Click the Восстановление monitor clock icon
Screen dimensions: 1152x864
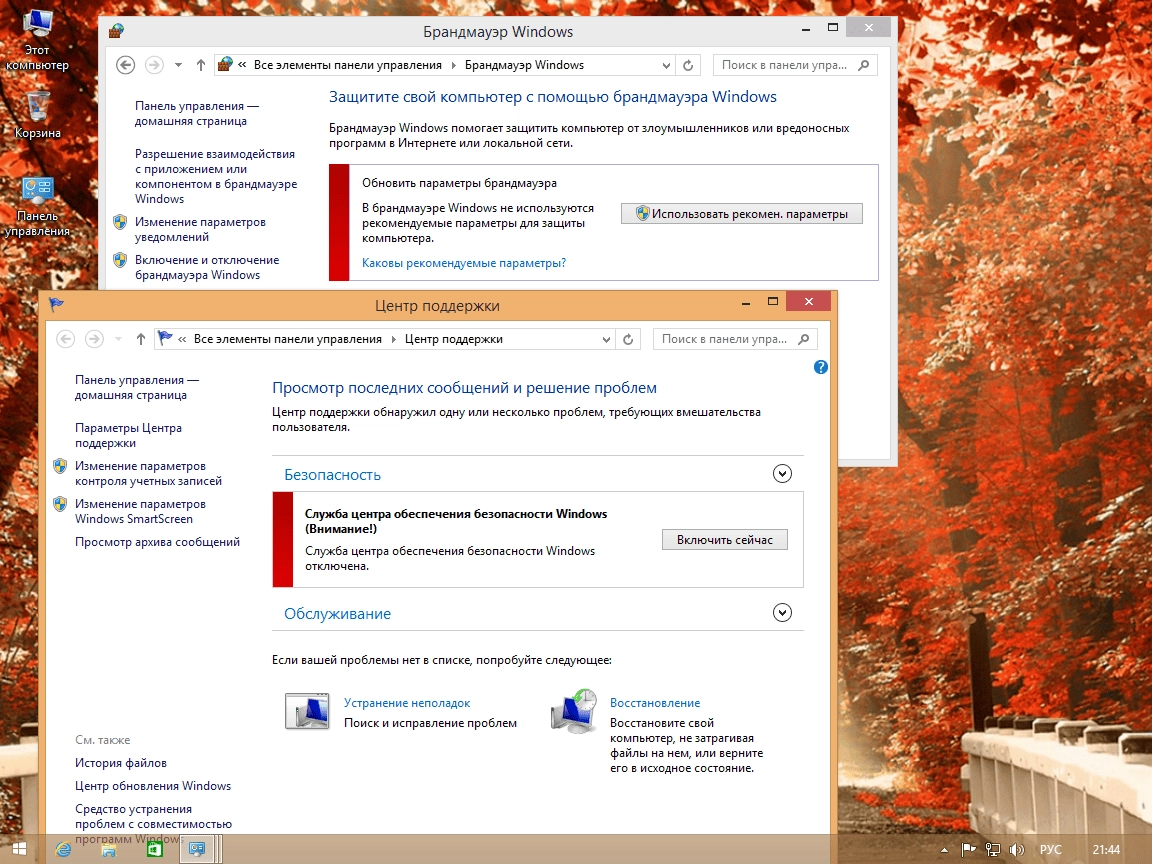point(574,710)
